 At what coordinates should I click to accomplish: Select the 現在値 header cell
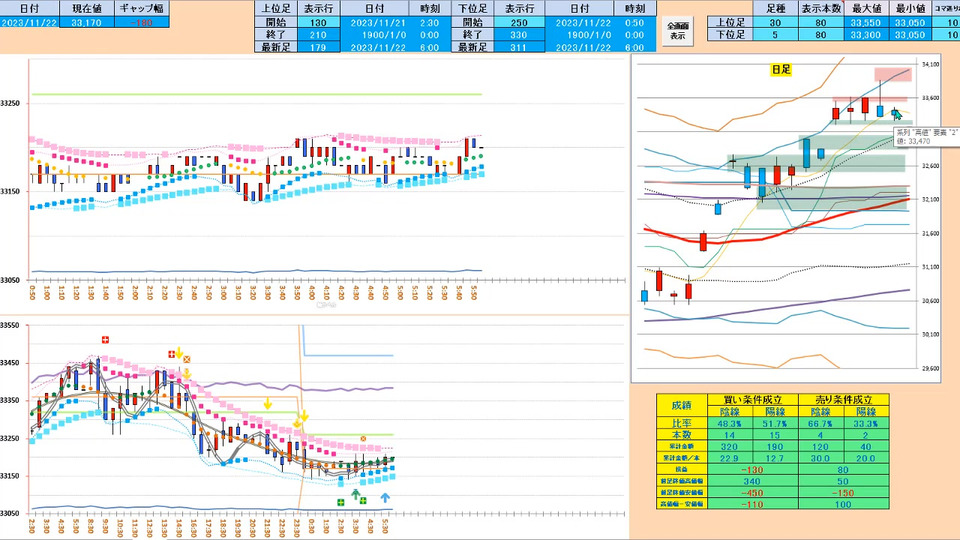tap(86, 9)
